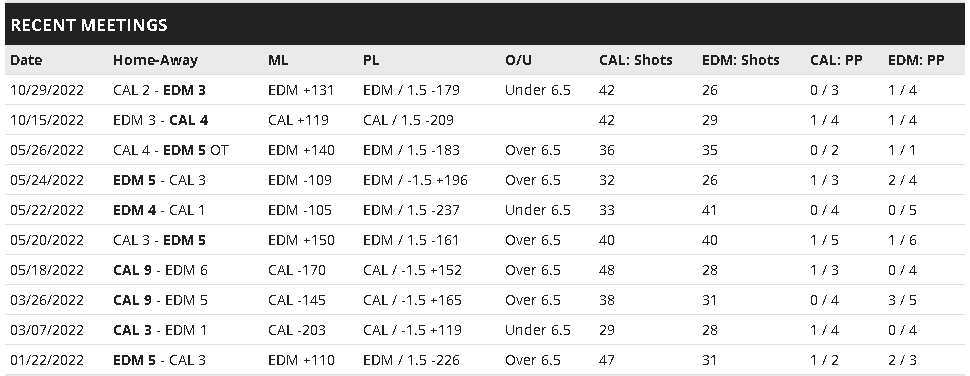970x376 pixels.
Task: Click the 05/24/2022 date cell
Action: [x=47, y=180]
